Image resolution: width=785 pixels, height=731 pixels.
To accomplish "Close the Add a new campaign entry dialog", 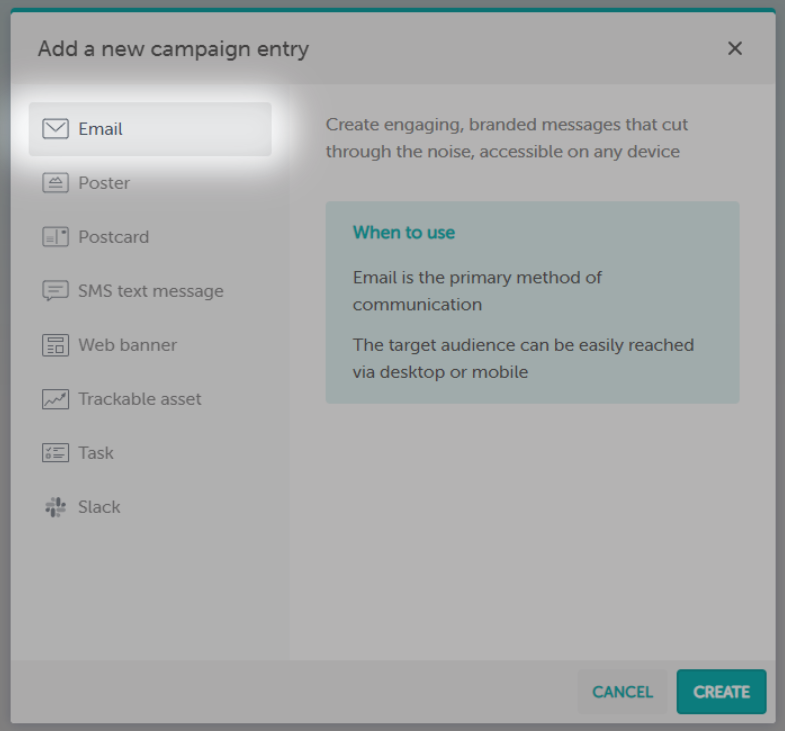I will point(735,48).
